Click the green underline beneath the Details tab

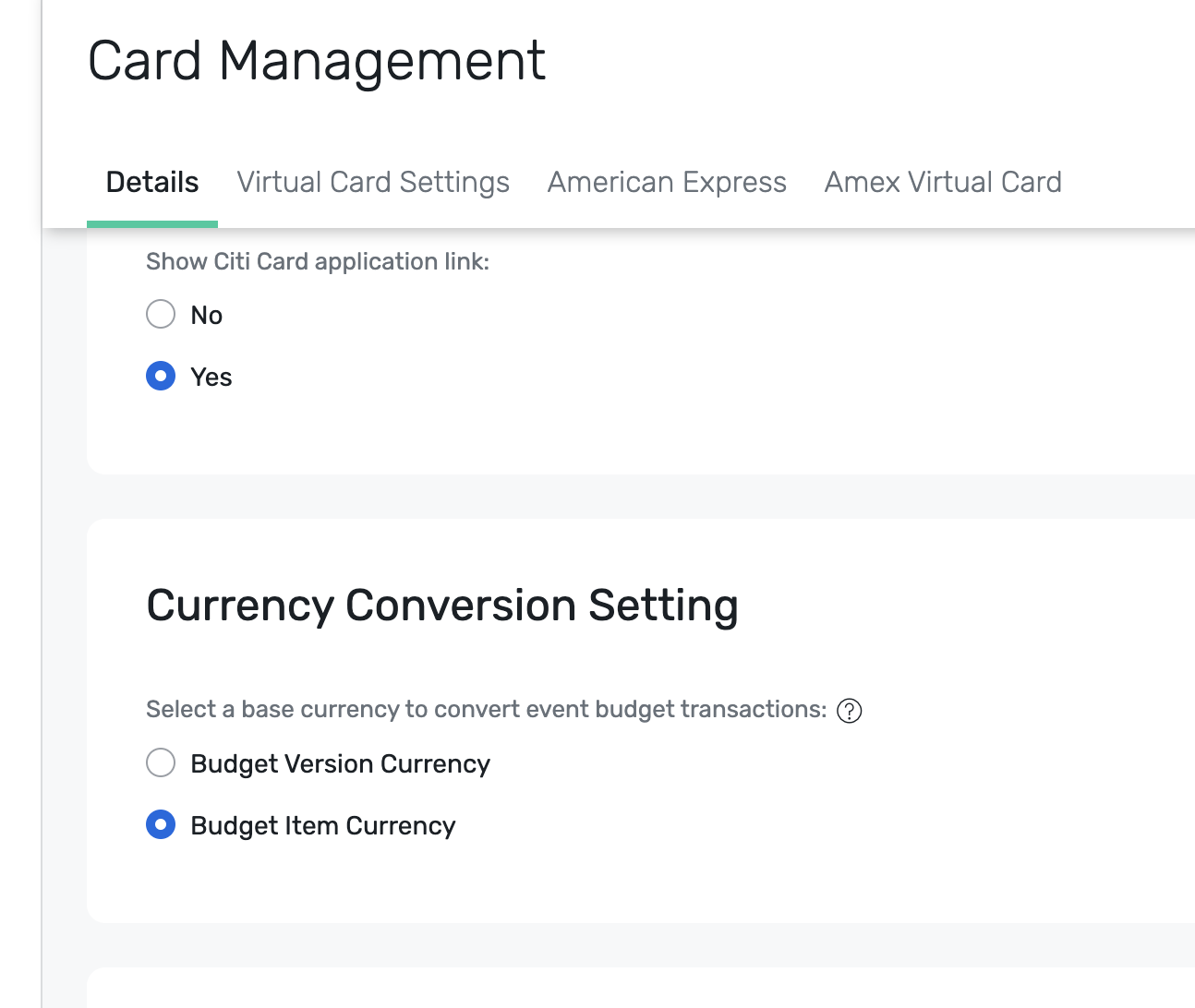[152, 223]
